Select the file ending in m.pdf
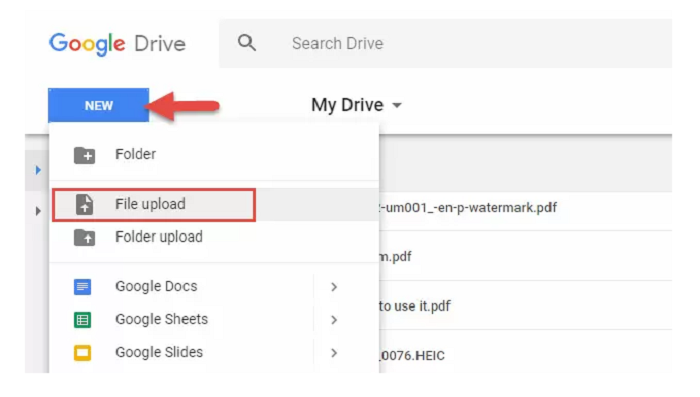 click(x=395, y=257)
